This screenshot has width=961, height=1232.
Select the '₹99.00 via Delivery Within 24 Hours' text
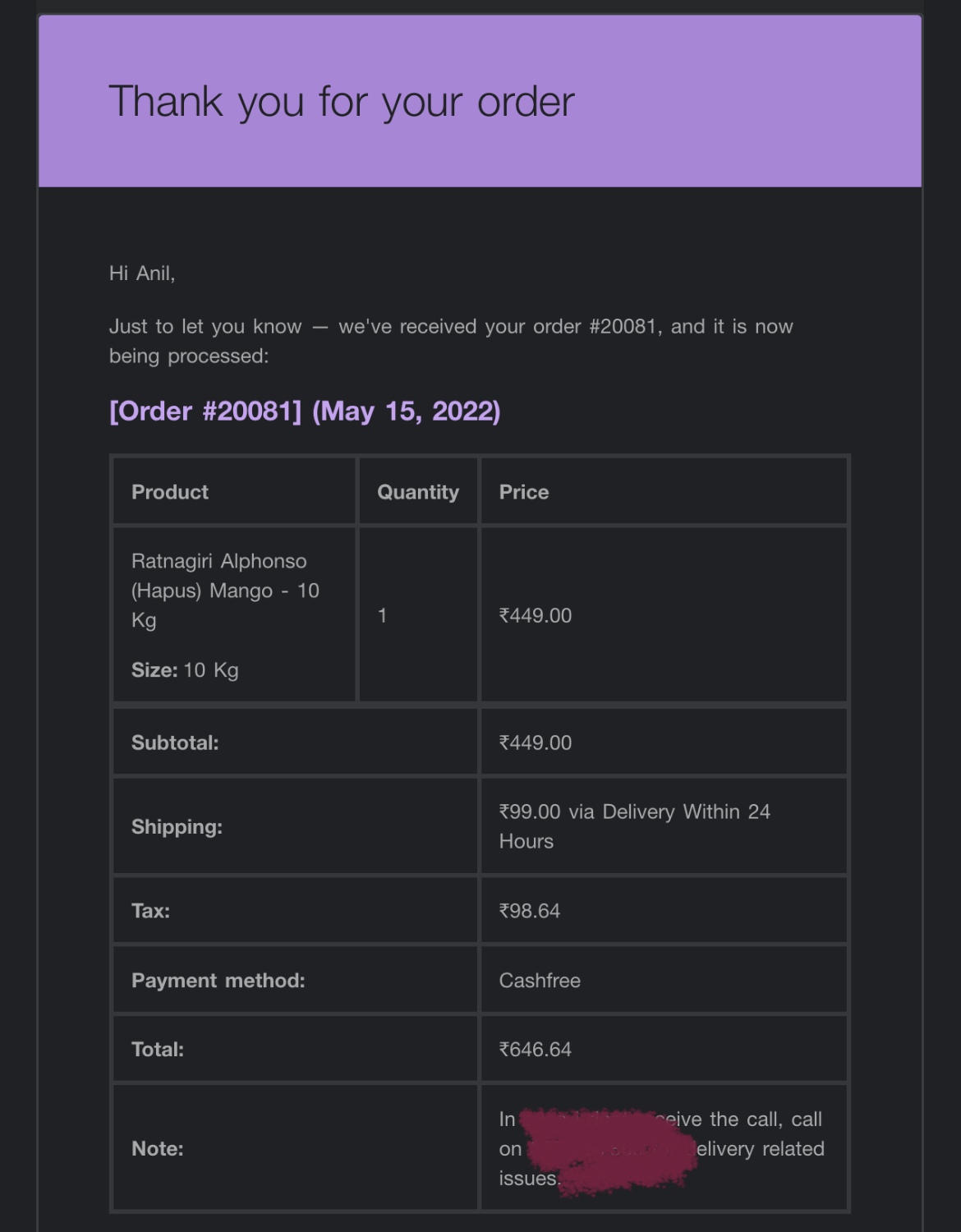tap(635, 826)
